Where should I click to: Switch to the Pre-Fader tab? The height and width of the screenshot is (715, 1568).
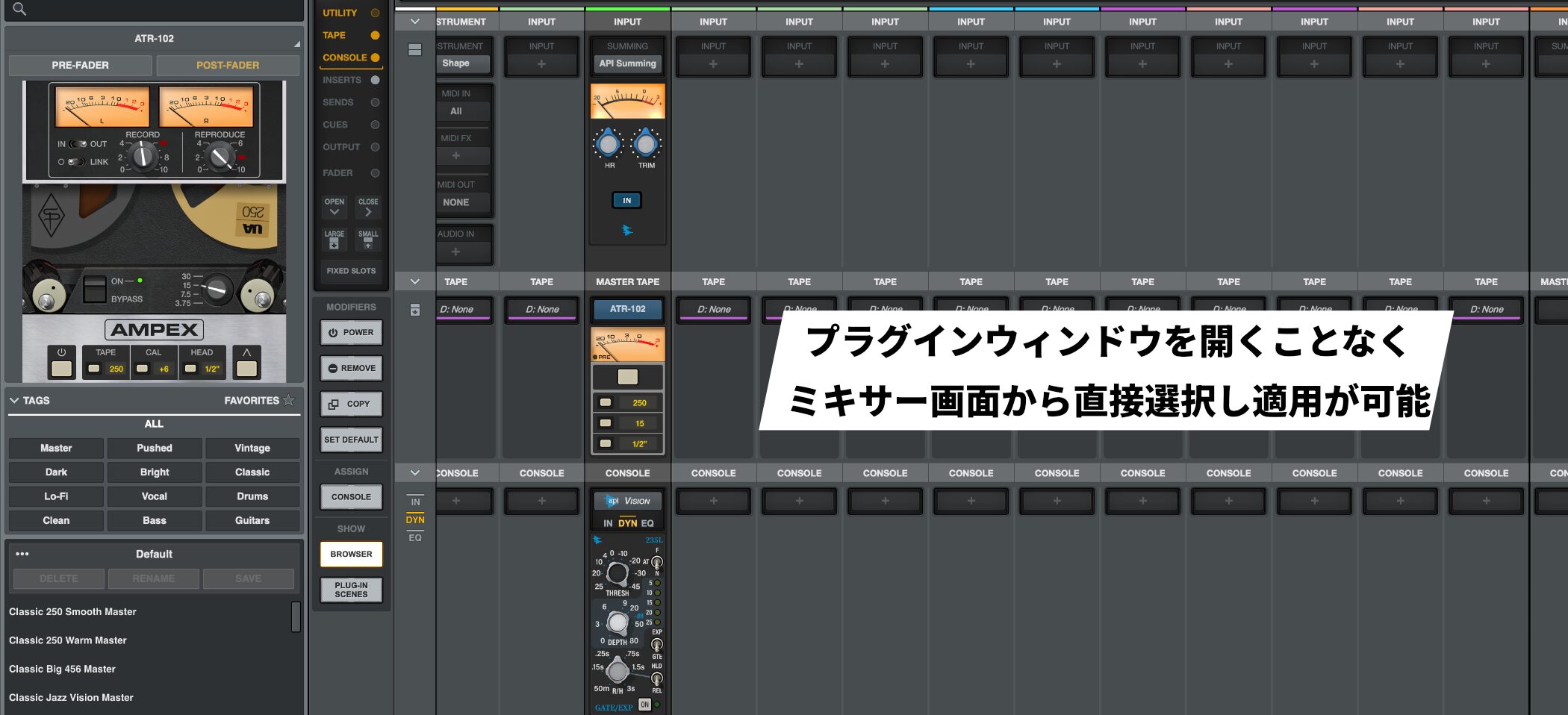coord(80,65)
